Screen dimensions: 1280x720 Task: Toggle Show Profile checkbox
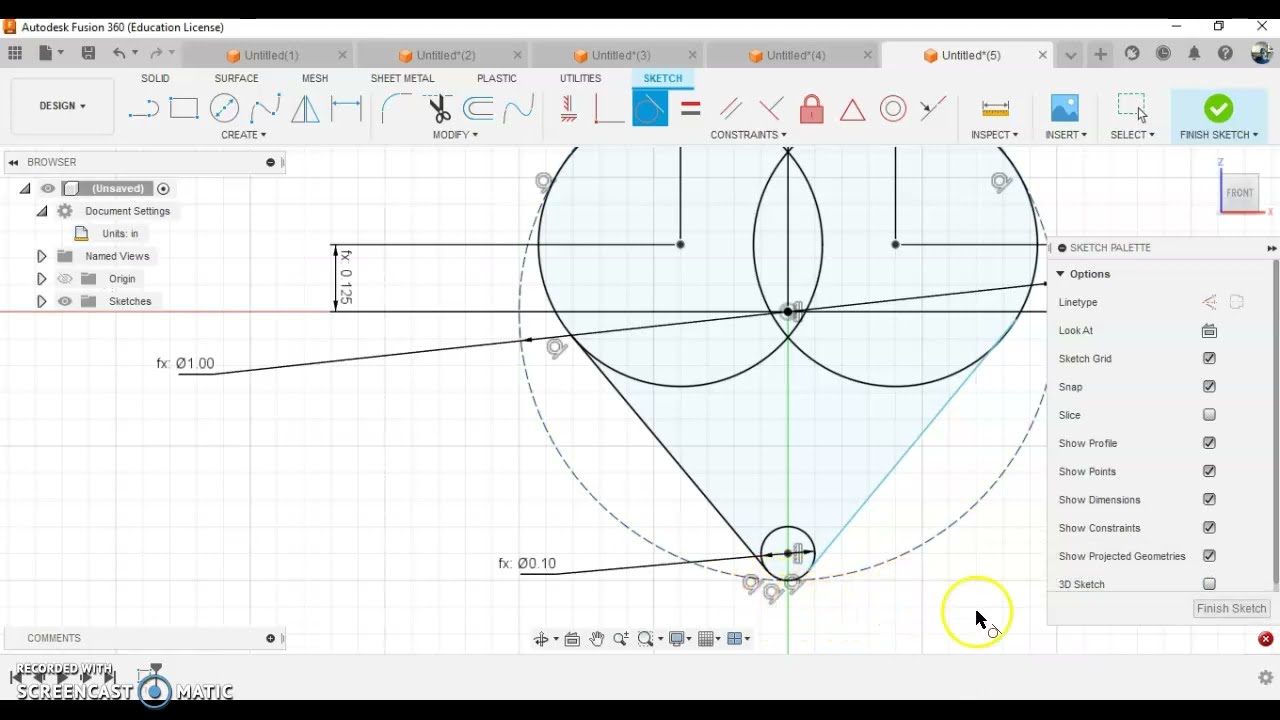click(x=1209, y=443)
